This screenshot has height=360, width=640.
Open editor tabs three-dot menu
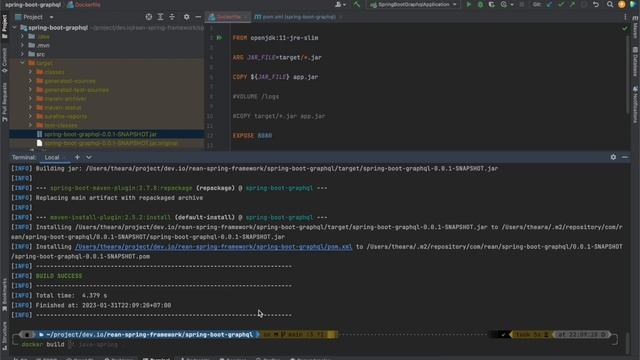625,17
